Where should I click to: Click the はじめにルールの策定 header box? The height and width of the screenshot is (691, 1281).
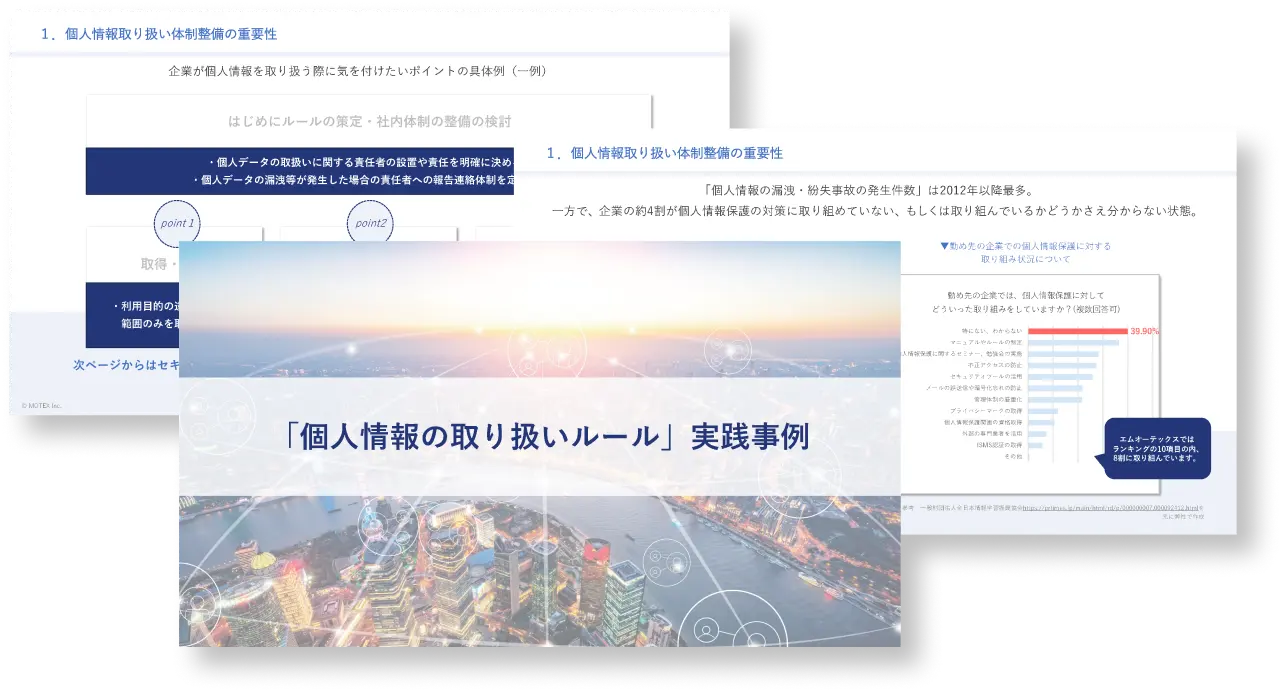(x=369, y=121)
